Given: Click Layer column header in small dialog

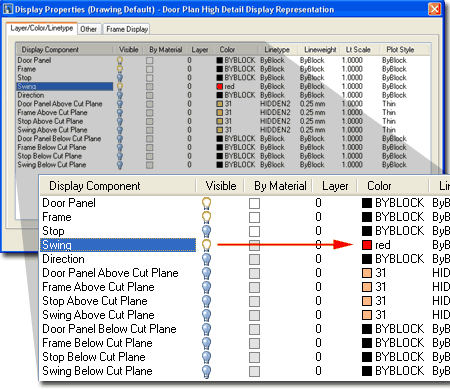Looking at the screenshot, I should tap(200, 50).
